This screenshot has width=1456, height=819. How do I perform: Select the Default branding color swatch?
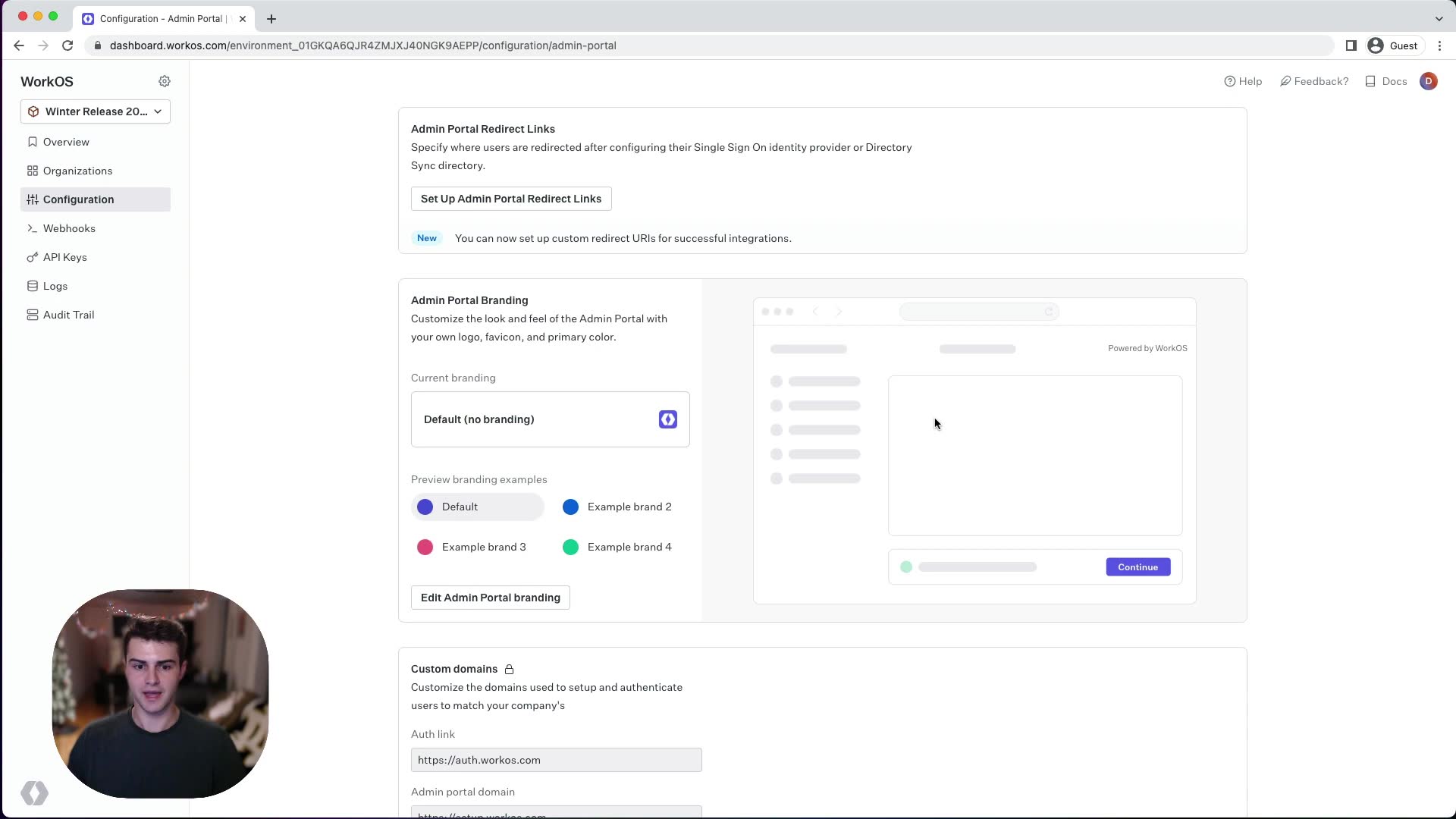[425, 507]
